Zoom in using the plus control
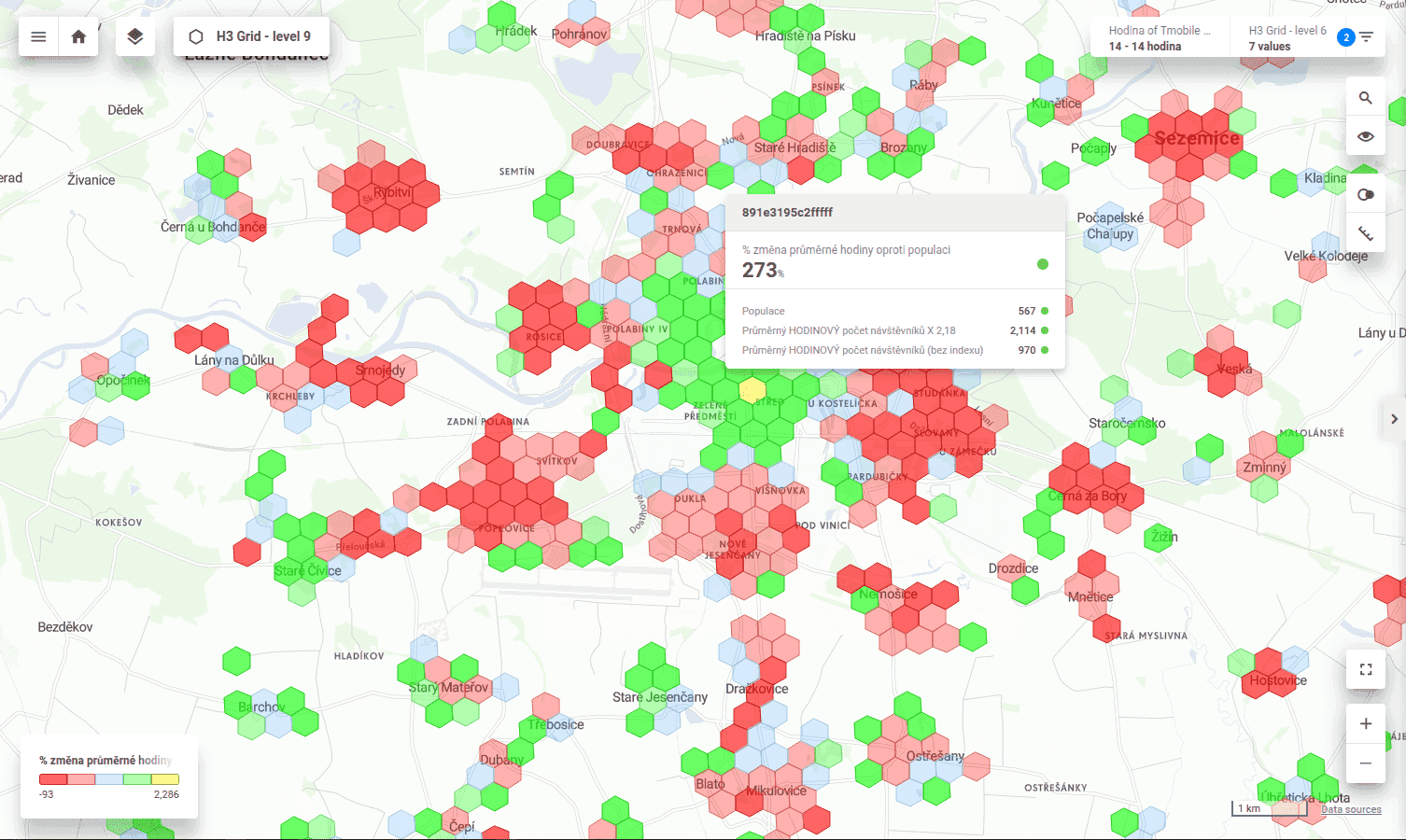This screenshot has height=840, width=1406. click(1366, 723)
